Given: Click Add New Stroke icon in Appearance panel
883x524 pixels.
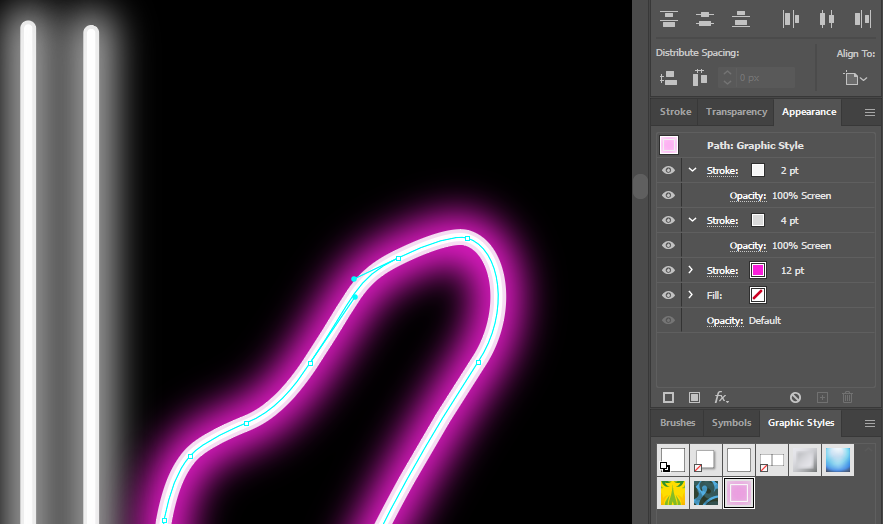Looking at the screenshot, I should [668, 397].
